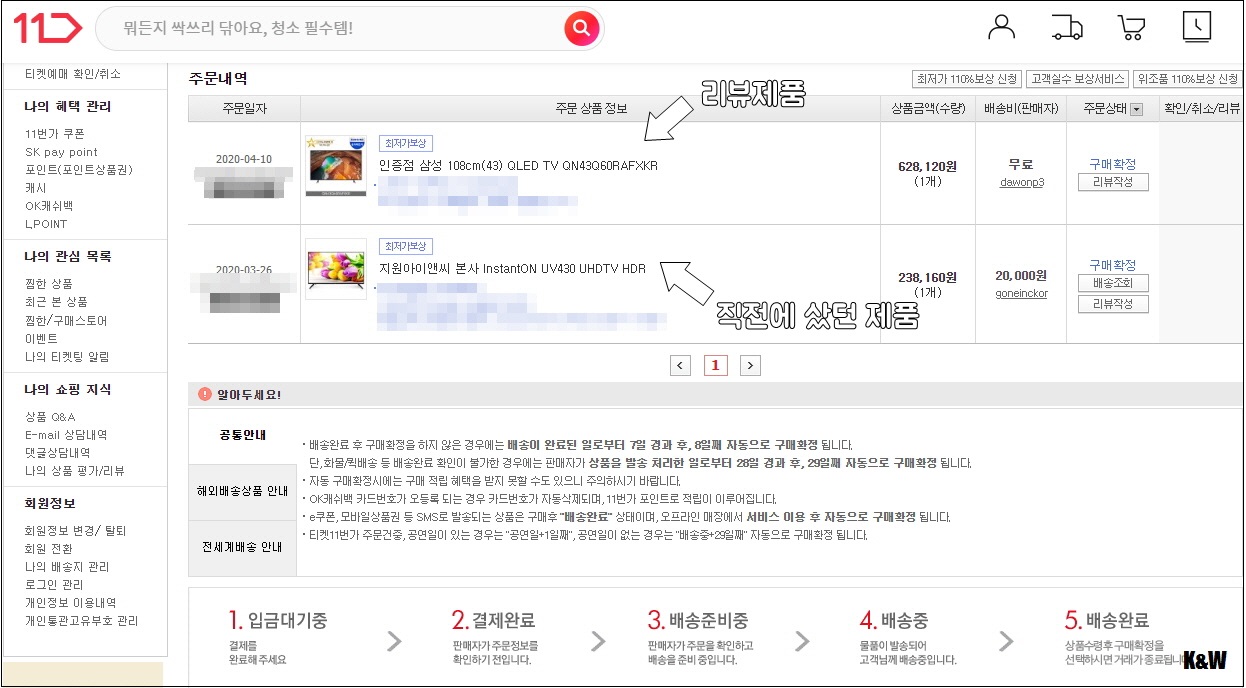This screenshot has width=1246, height=688.
Task: Click order date 2020-03-26
Action: (243, 271)
